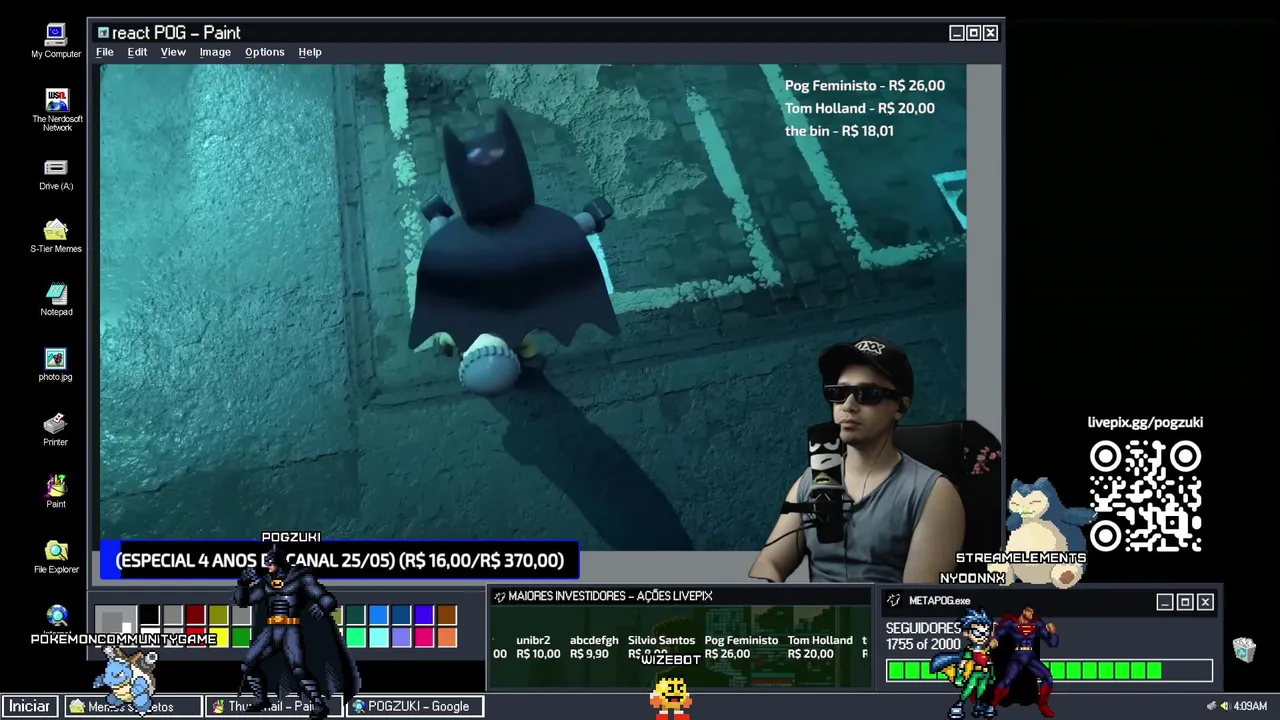The height and width of the screenshot is (720, 1280).
Task: Pick the light blue color swatch
Action: click(379, 616)
